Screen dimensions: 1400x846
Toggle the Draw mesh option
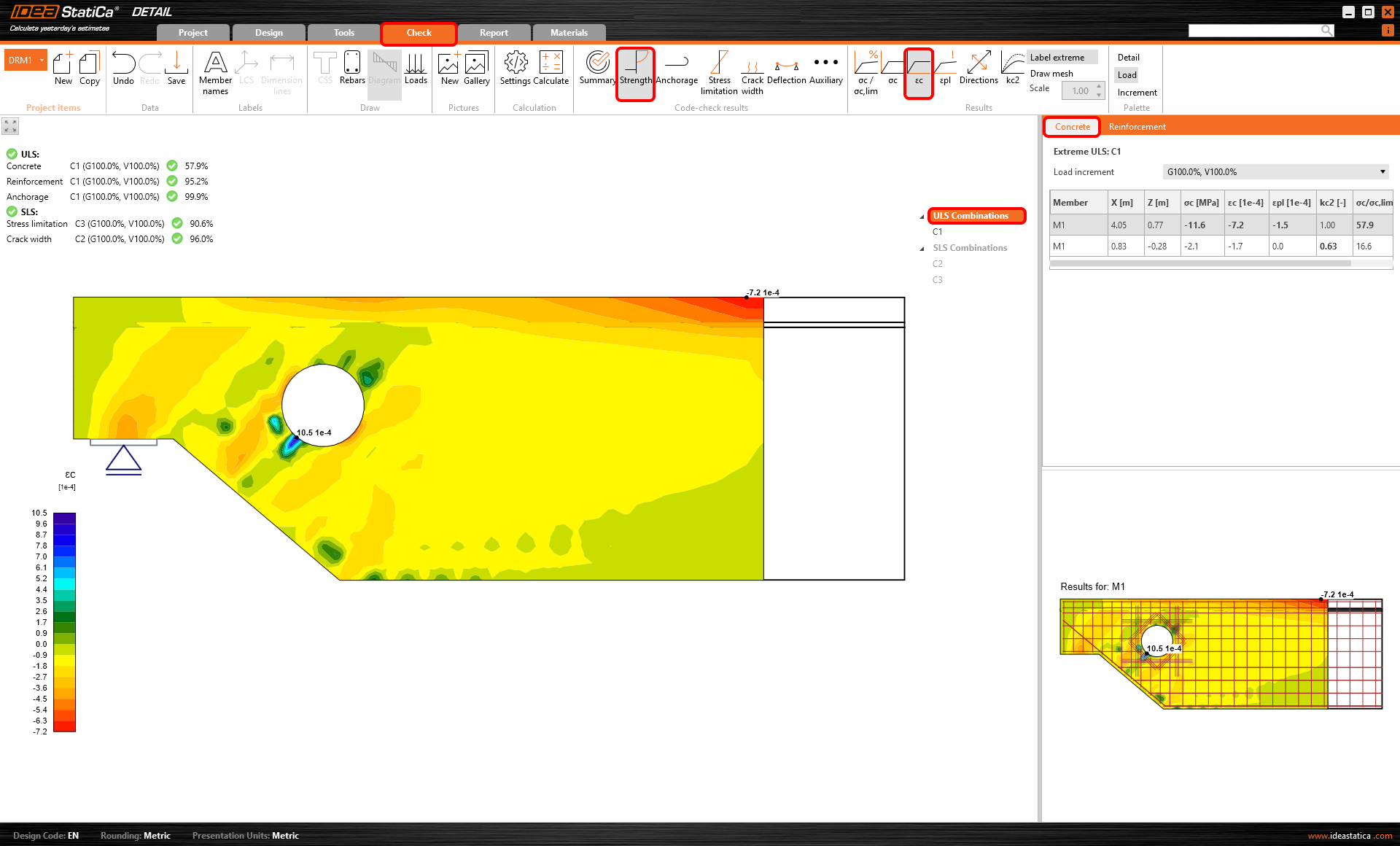pos(1051,74)
